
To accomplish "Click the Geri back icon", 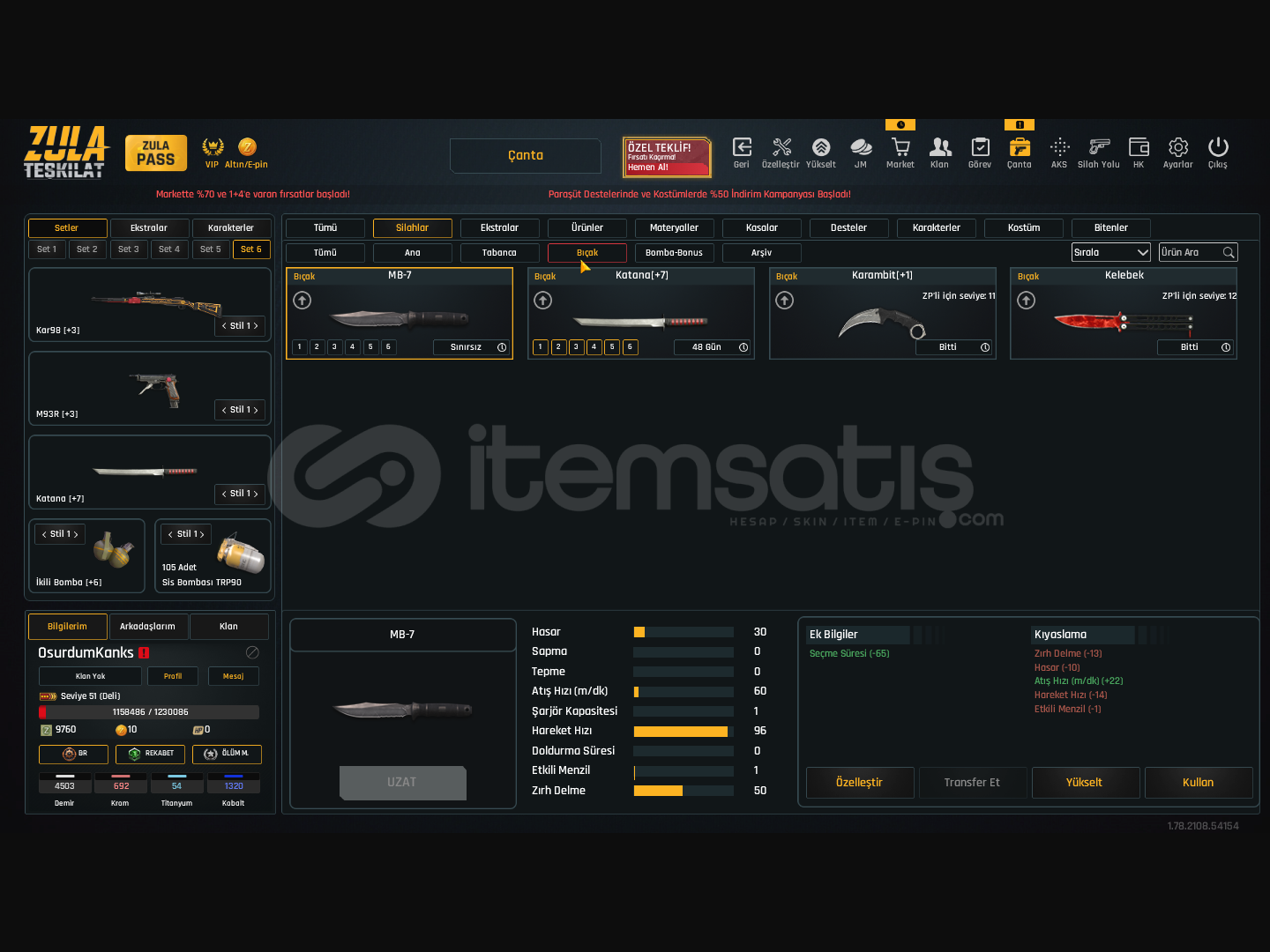I will [742, 147].
